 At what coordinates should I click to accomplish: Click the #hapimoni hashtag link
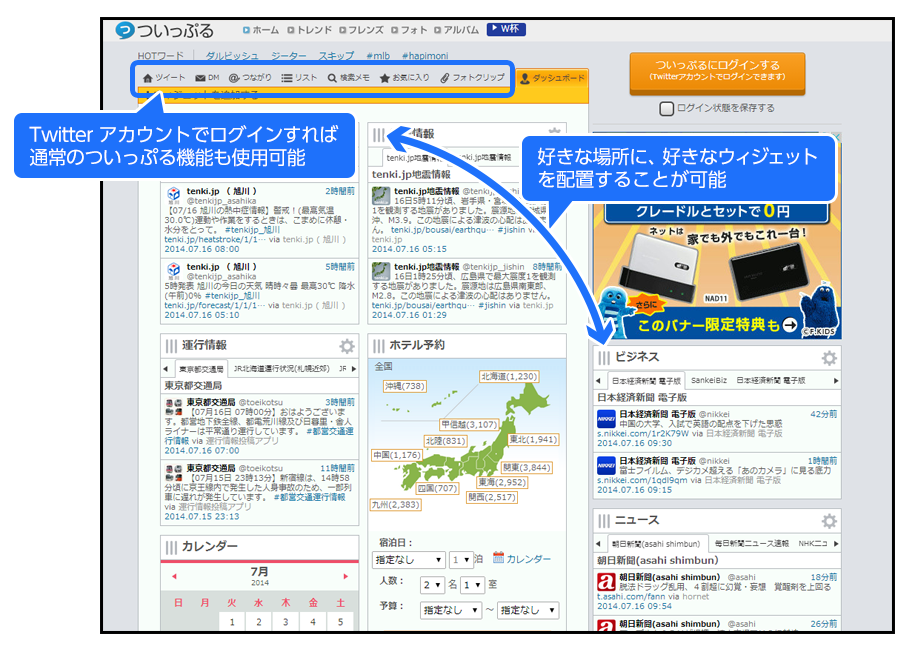[x=425, y=56]
